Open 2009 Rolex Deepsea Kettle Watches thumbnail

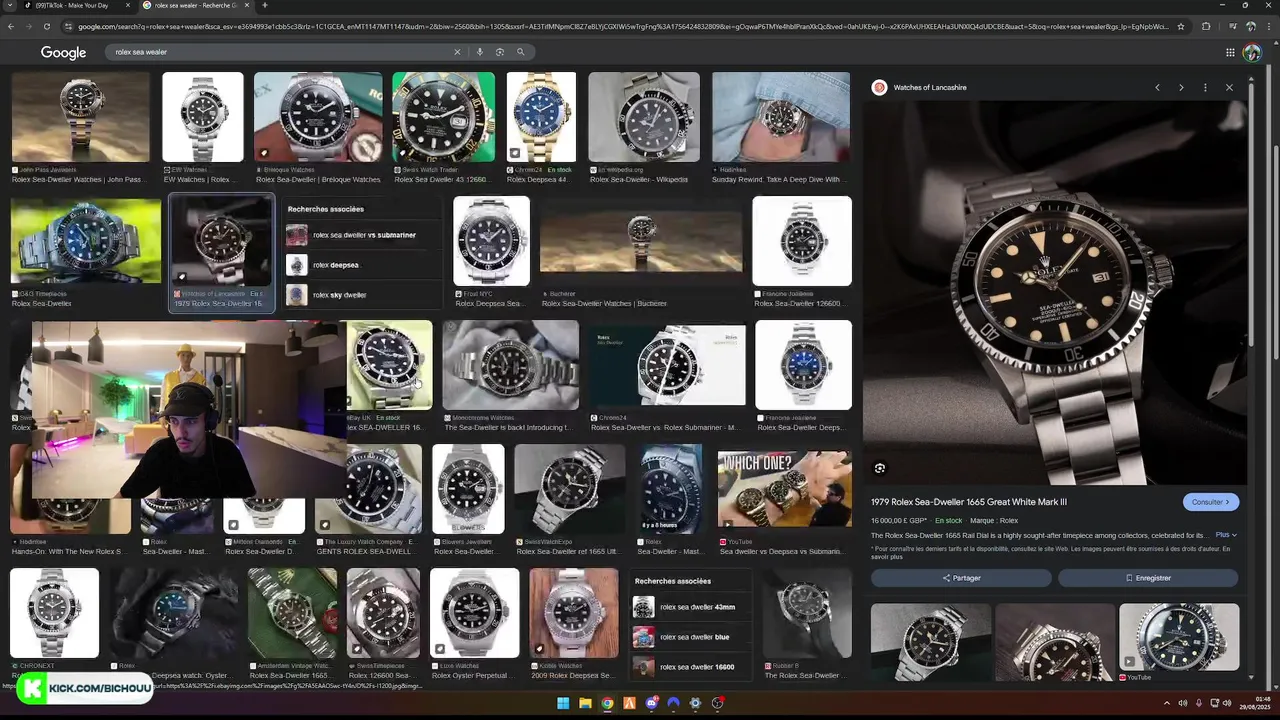pos(574,613)
